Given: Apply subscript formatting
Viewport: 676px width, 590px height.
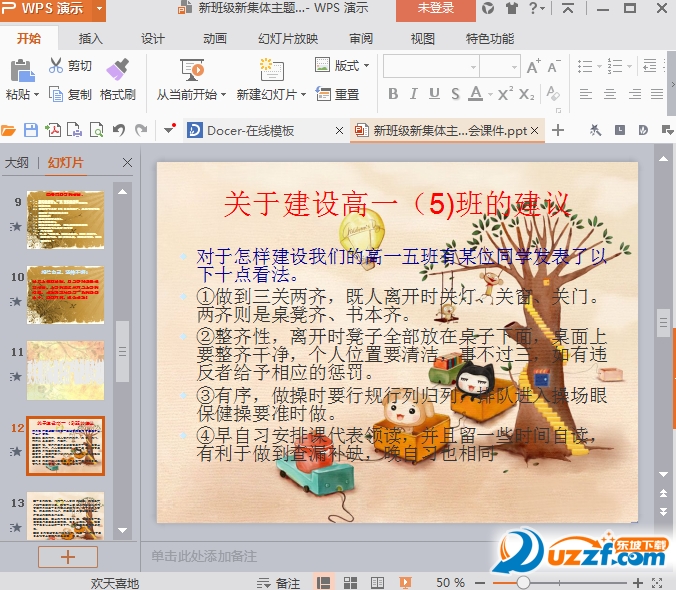Looking at the screenshot, I should 526,94.
